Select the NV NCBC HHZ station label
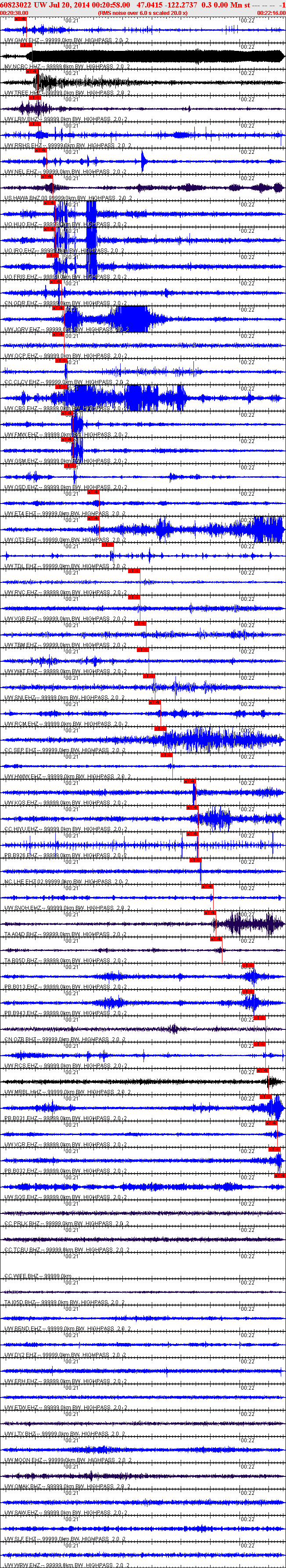 (x=67, y=66)
